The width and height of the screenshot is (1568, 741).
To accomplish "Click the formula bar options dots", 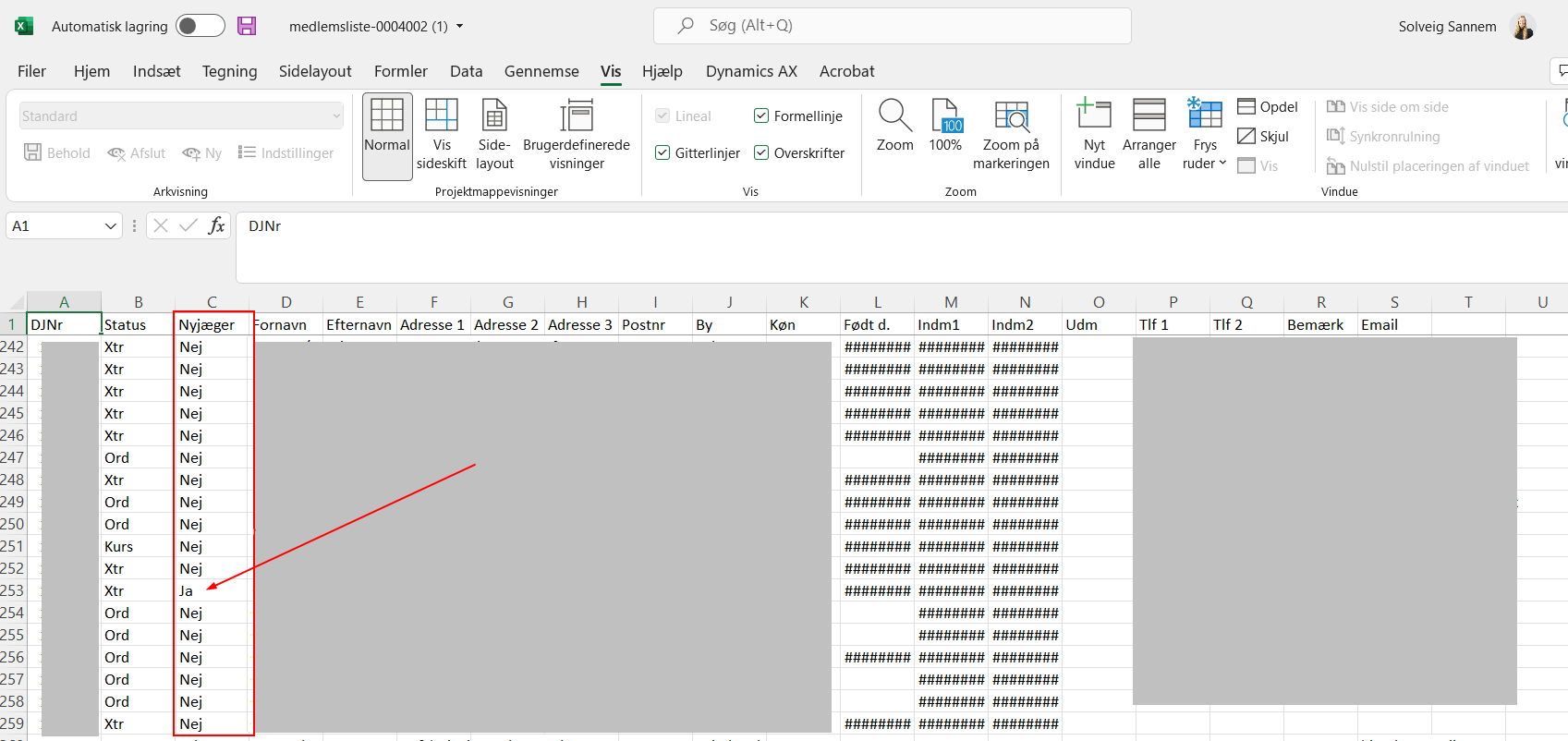I will (x=135, y=225).
